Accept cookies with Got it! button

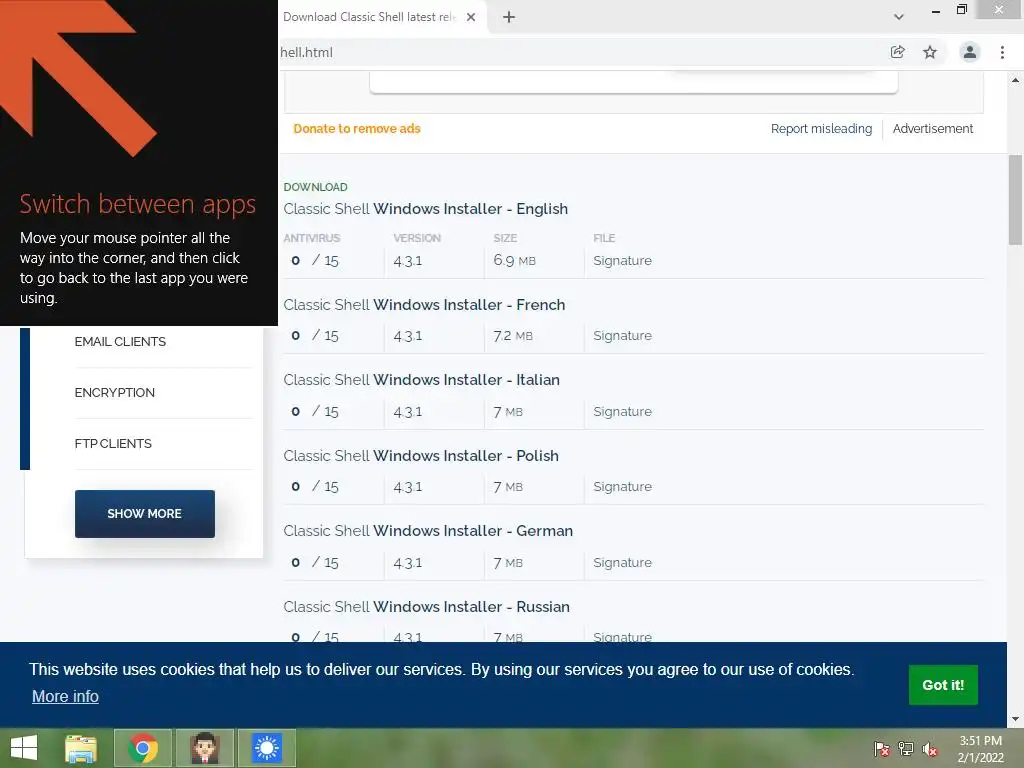pos(943,685)
